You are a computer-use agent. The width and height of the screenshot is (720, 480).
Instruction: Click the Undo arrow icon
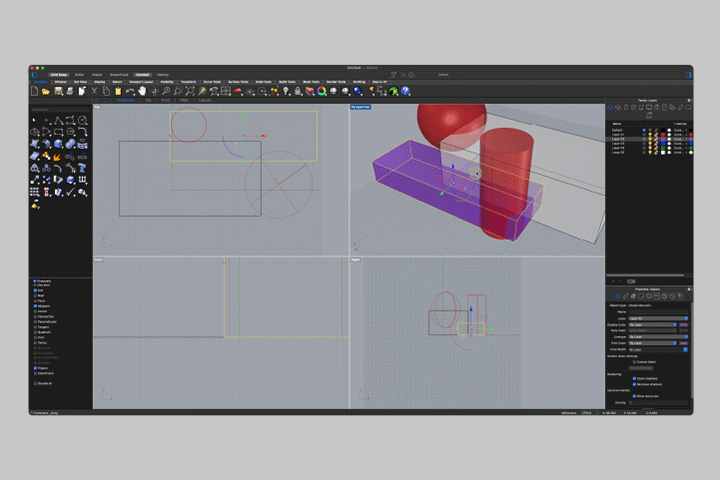click(130, 91)
